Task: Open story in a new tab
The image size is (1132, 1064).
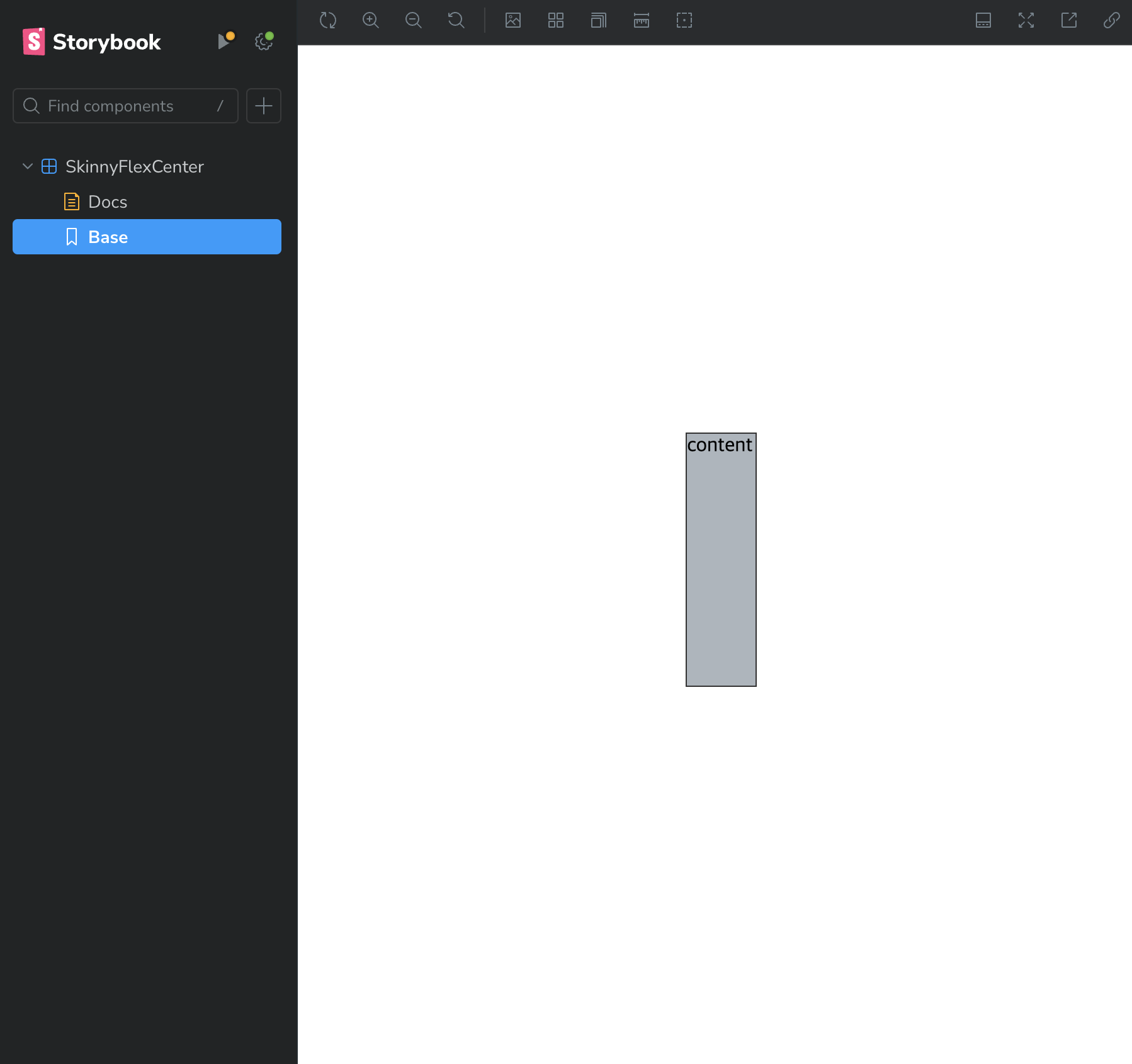Action: tap(1069, 21)
